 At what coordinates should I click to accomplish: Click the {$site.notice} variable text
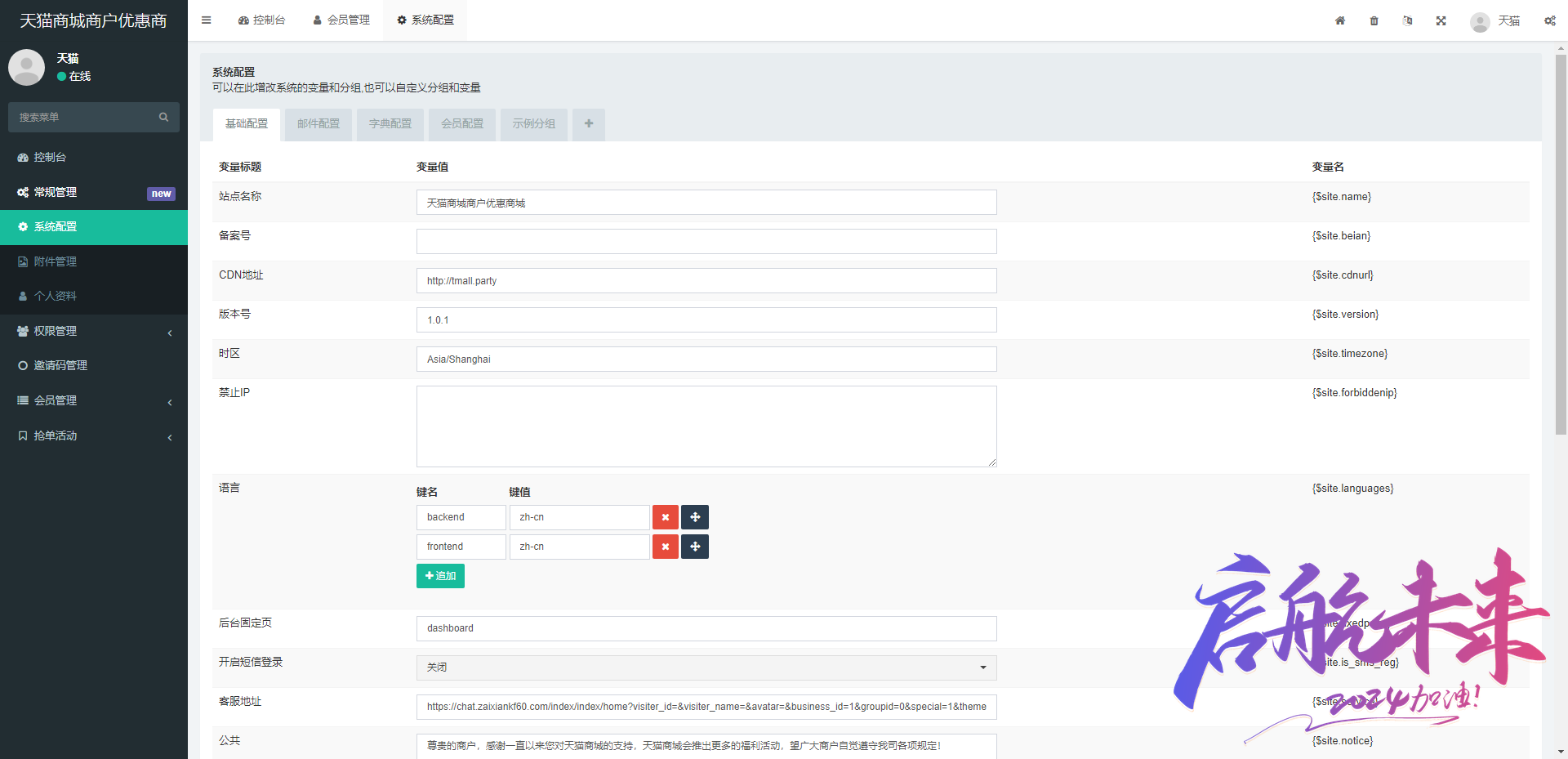[1343, 741]
